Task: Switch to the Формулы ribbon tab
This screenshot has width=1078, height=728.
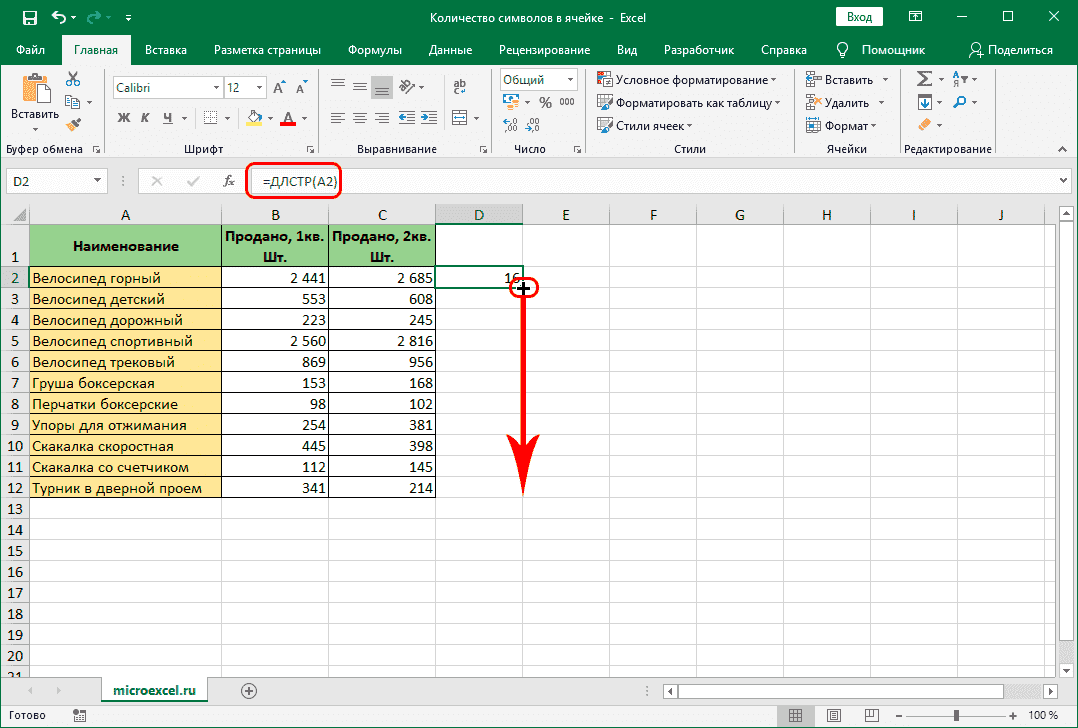Action: click(x=375, y=50)
